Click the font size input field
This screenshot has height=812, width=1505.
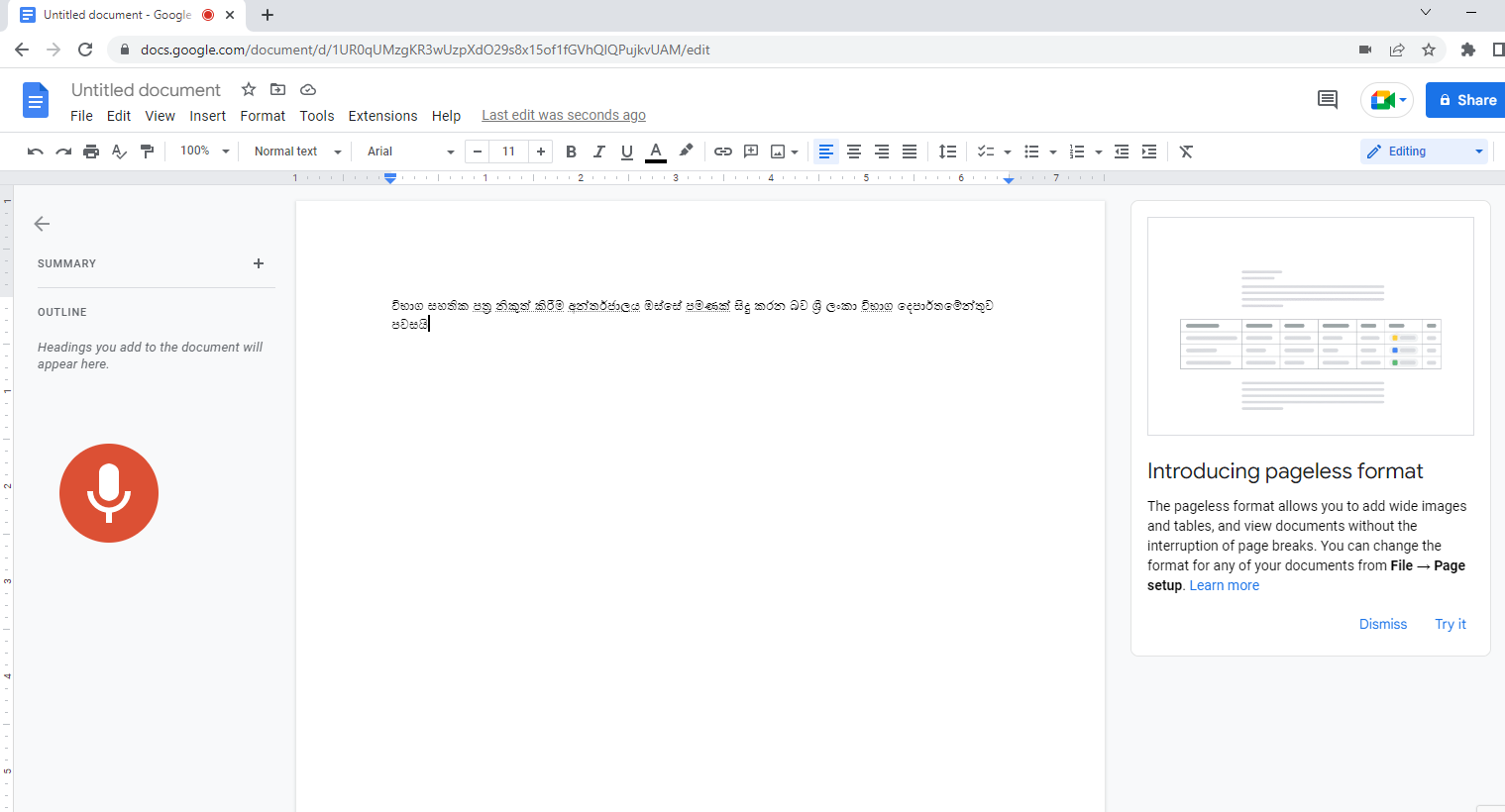click(x=508, y=152)
